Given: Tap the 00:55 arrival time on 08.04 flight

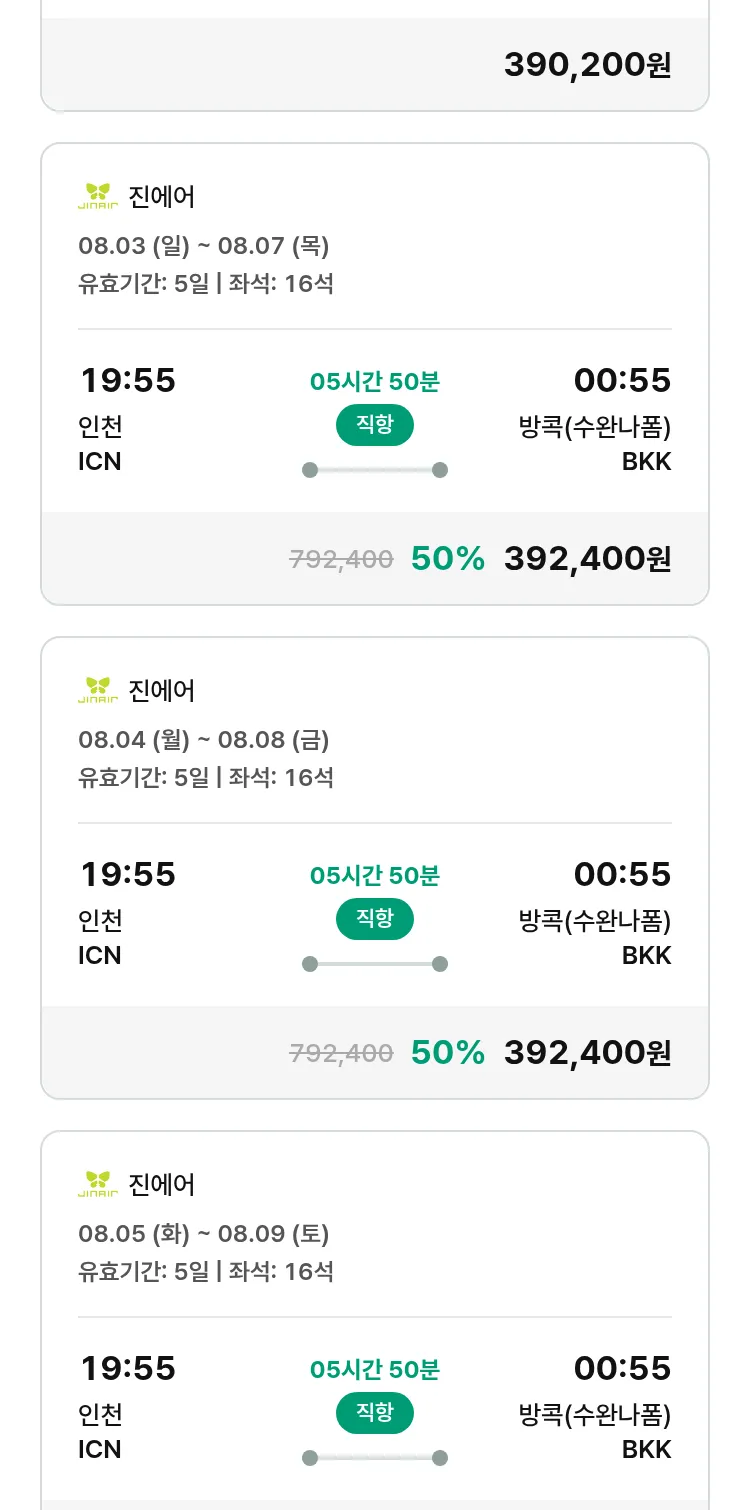Looking at the screenshot, I should 622,875.
